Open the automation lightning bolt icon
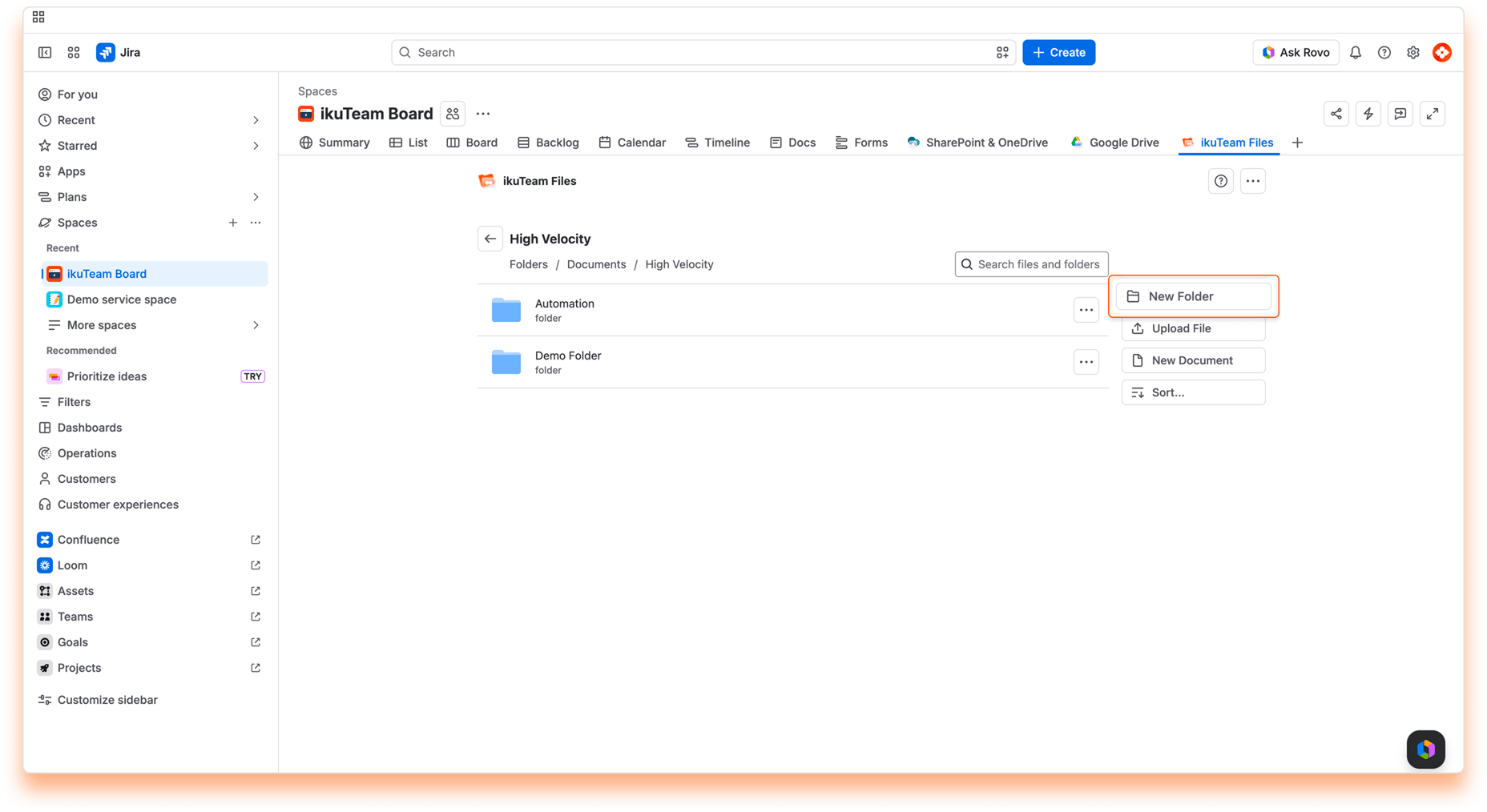This screenshot has width=1487, height=812. pos(1368,114)
